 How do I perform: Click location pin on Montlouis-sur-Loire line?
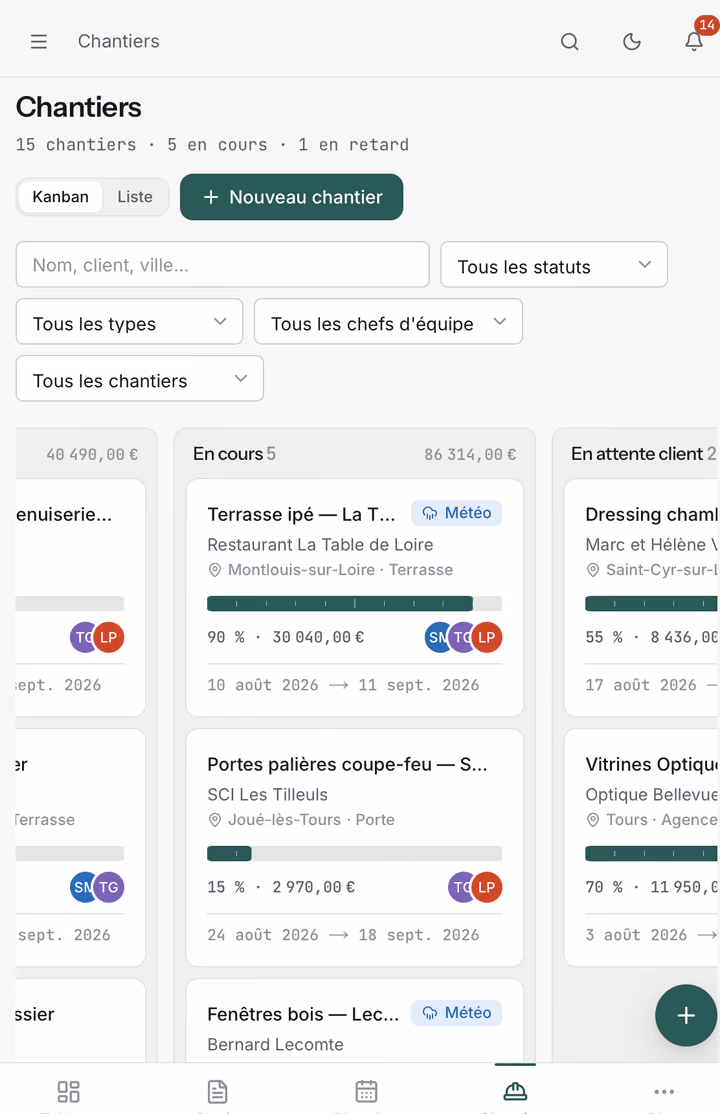[x=215, y=570]
